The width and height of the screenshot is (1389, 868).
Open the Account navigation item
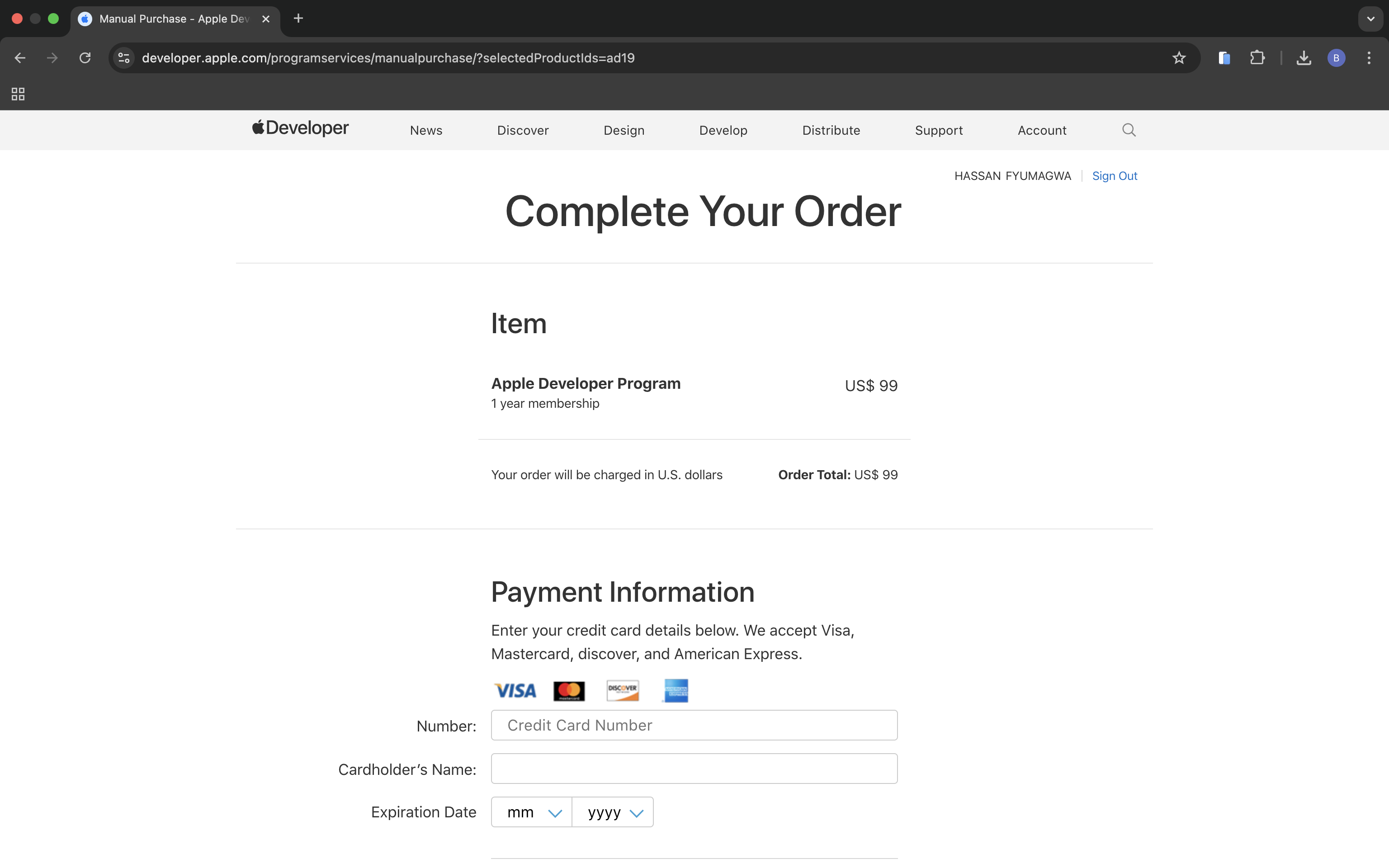click(1042, 130)
